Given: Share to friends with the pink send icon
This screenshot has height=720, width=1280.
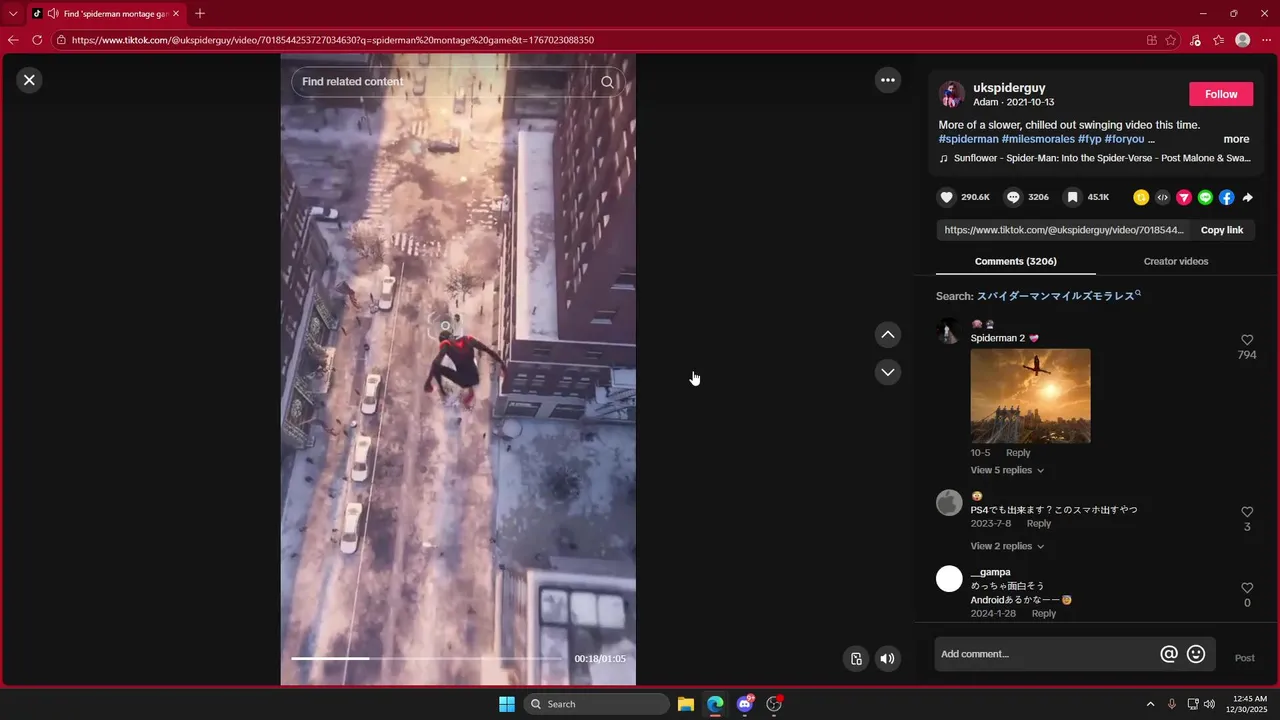Looking at the screenshot, I should point(1184,197).
